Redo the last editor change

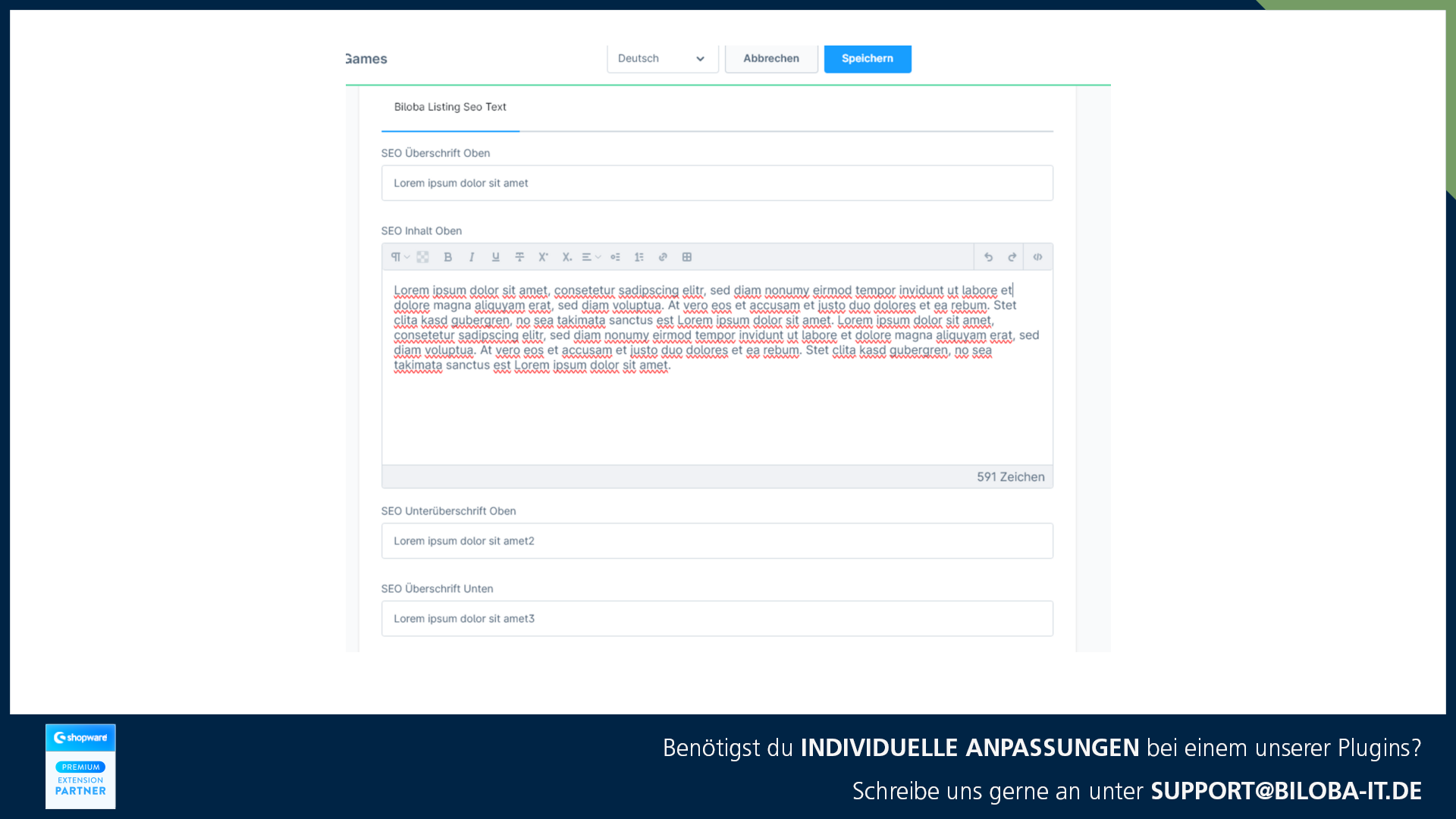tap(1012, 257)
